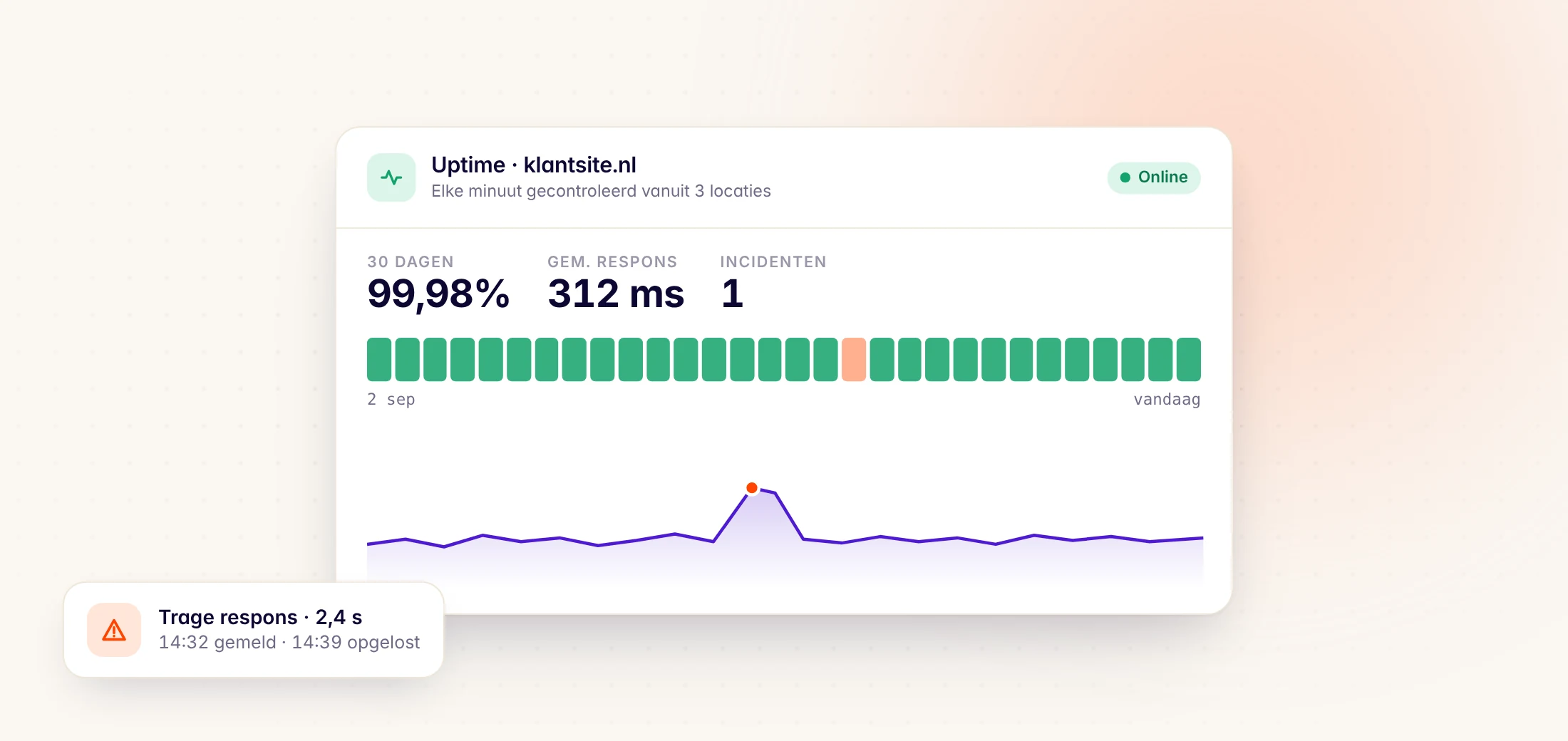
Task: Click the green uptime pulse icon
Action: click(x=391, y=177)
